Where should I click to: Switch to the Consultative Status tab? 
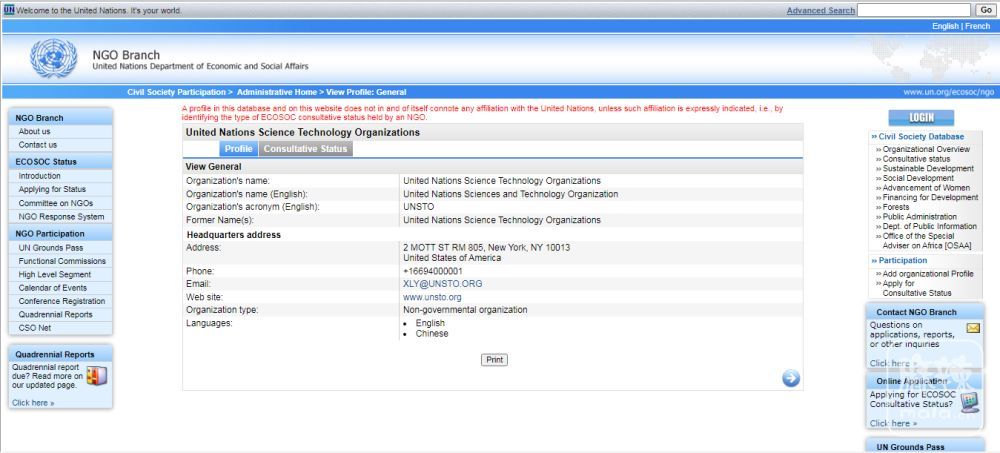(x=305, y=149)
